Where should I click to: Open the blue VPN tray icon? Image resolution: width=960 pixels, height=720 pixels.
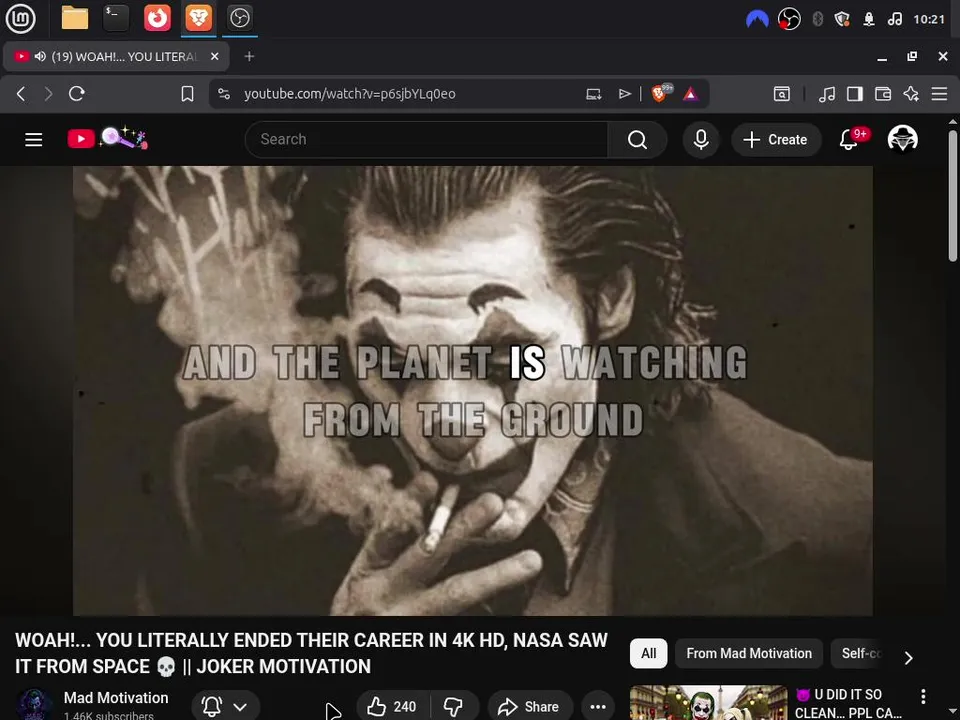pos(757,20)
